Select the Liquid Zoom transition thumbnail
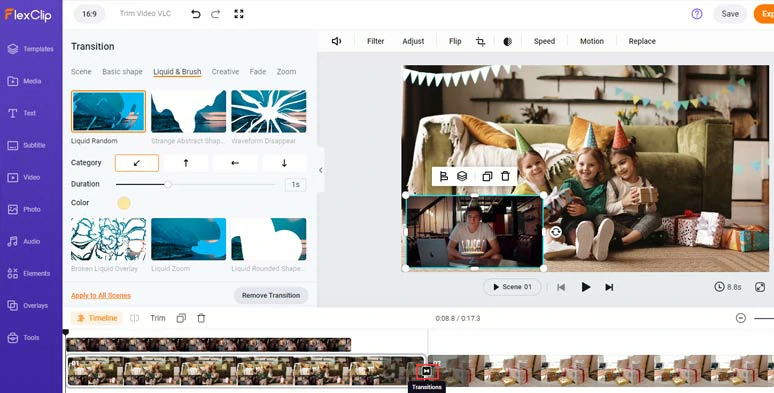Viewport: 774px width, 393px height. (x=189, y=239)
